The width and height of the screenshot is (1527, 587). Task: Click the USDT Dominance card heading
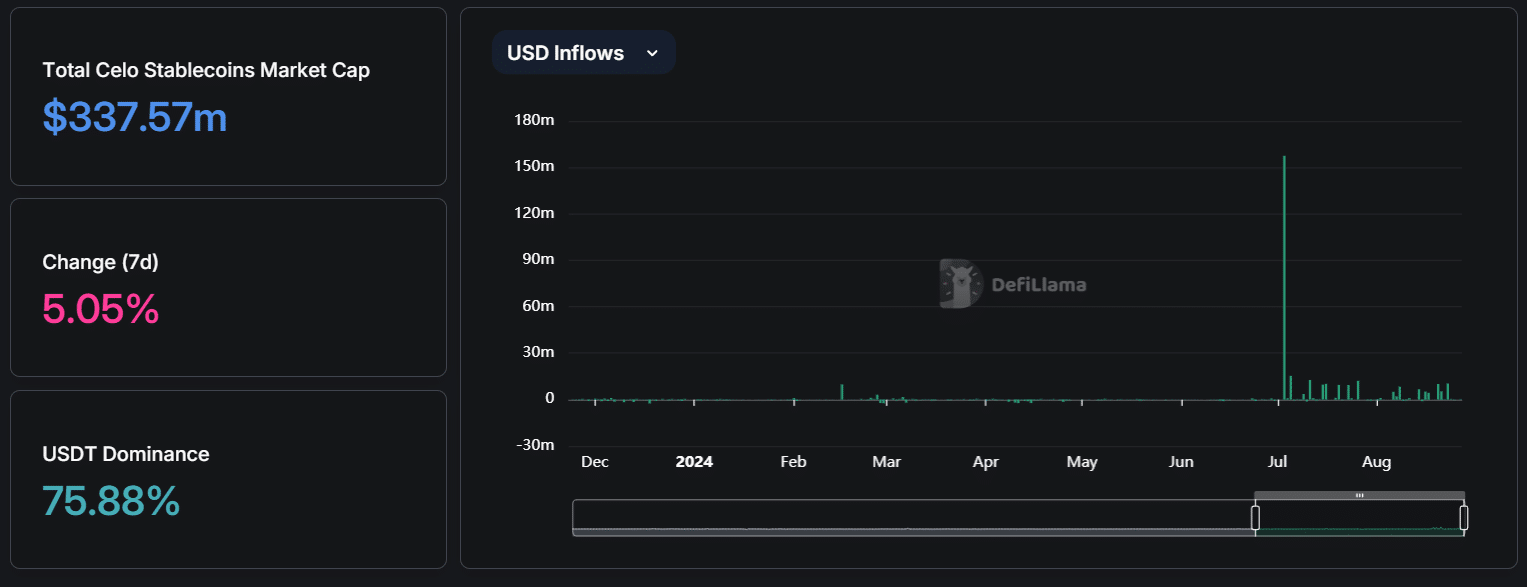[x=125, y=454]
